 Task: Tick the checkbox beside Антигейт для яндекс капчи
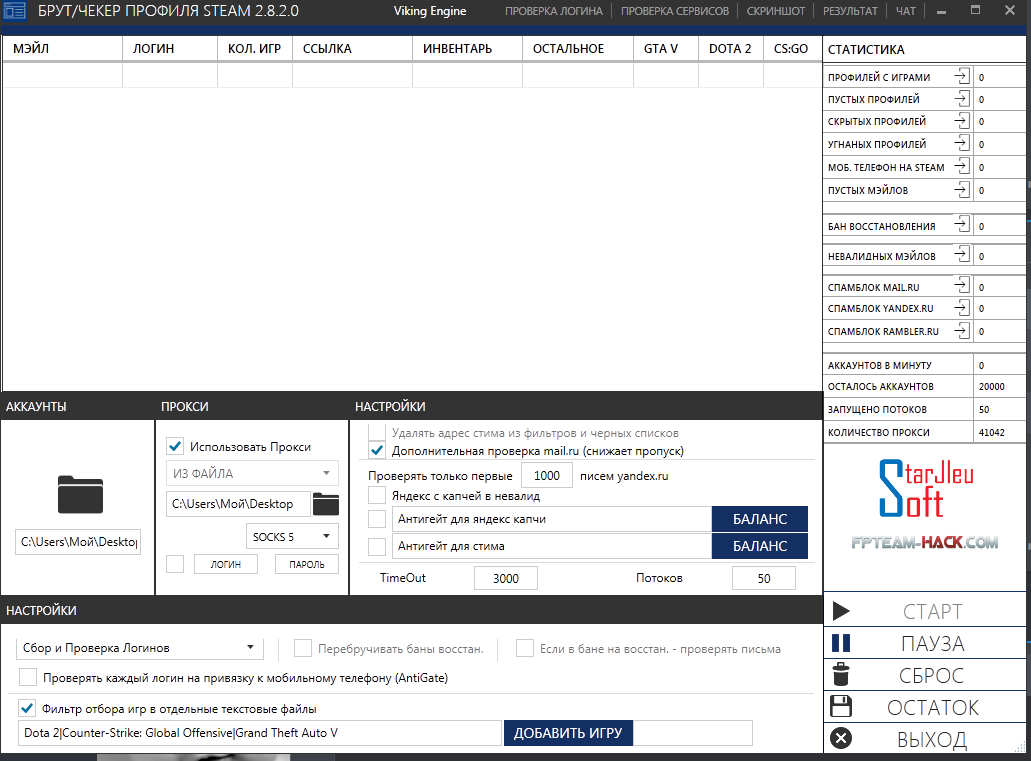pyautogui.click(x=377, y=519)
